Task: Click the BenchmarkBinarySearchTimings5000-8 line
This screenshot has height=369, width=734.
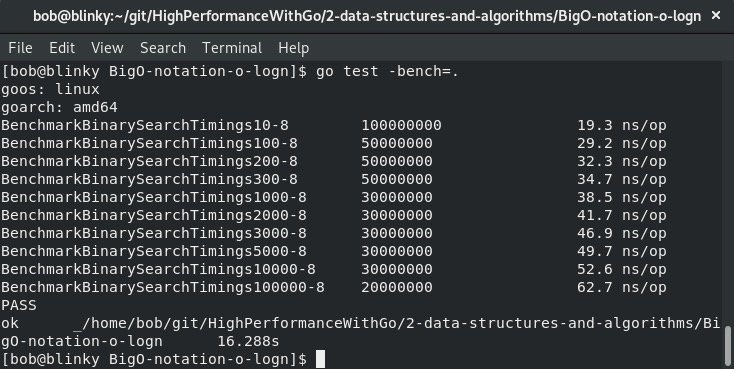Action: coord(334,251)
